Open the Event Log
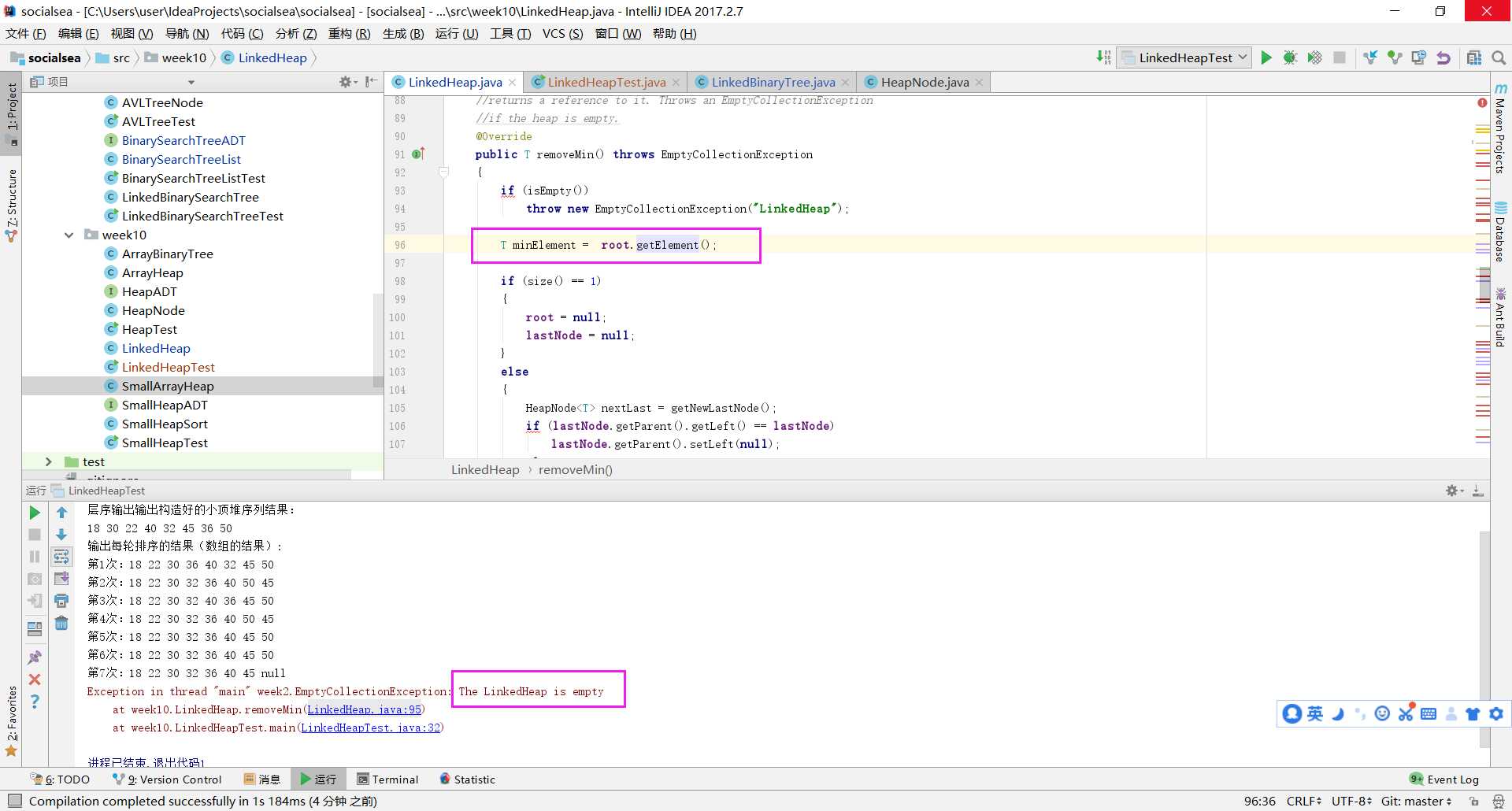This screenshot has width=1512, height=811. pos(1444,780)
